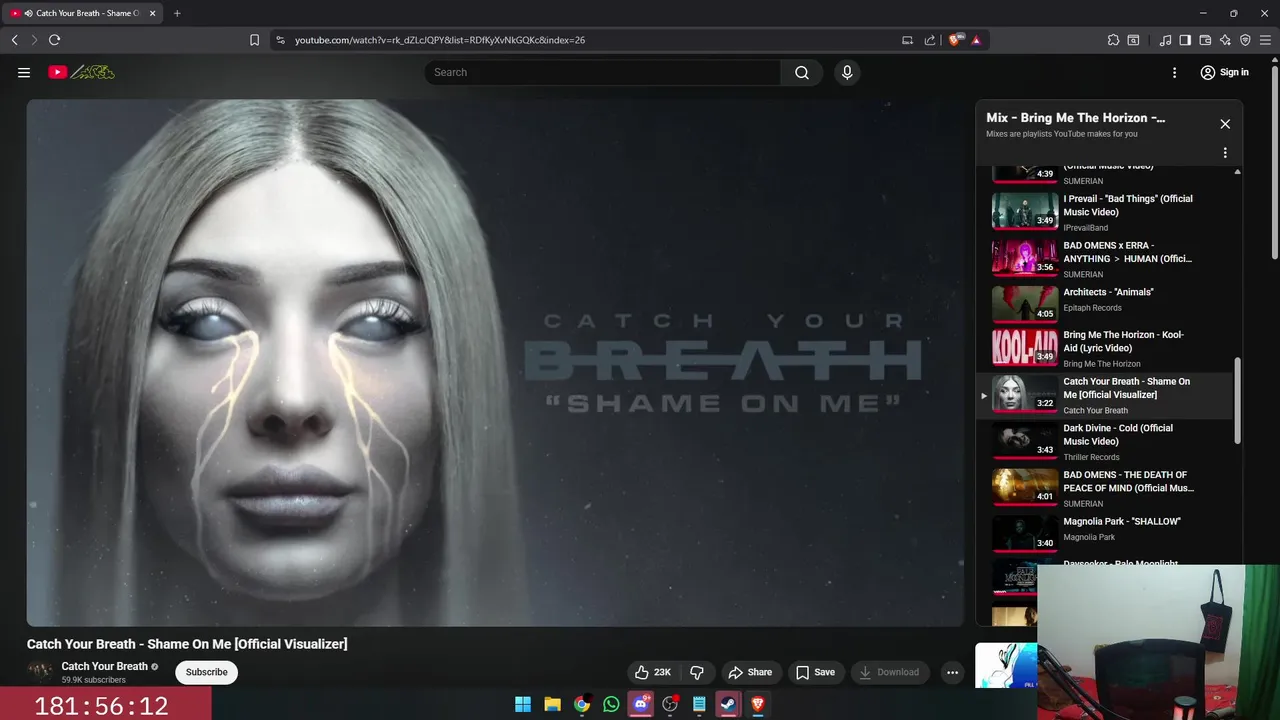
Task: Open the tab search toolbar icon
Action: click(x=1133, y=40)
